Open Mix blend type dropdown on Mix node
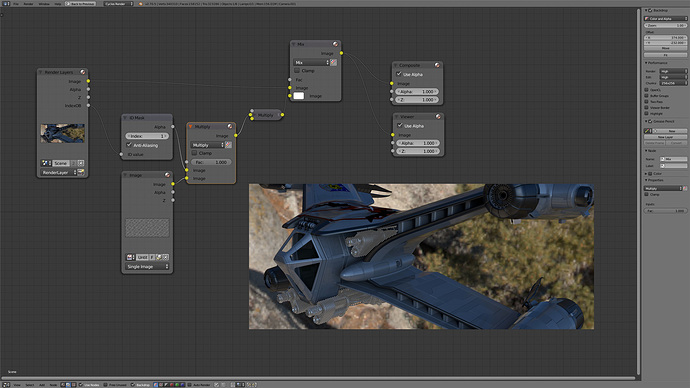690x388 pixels. (x=312, y=62)
